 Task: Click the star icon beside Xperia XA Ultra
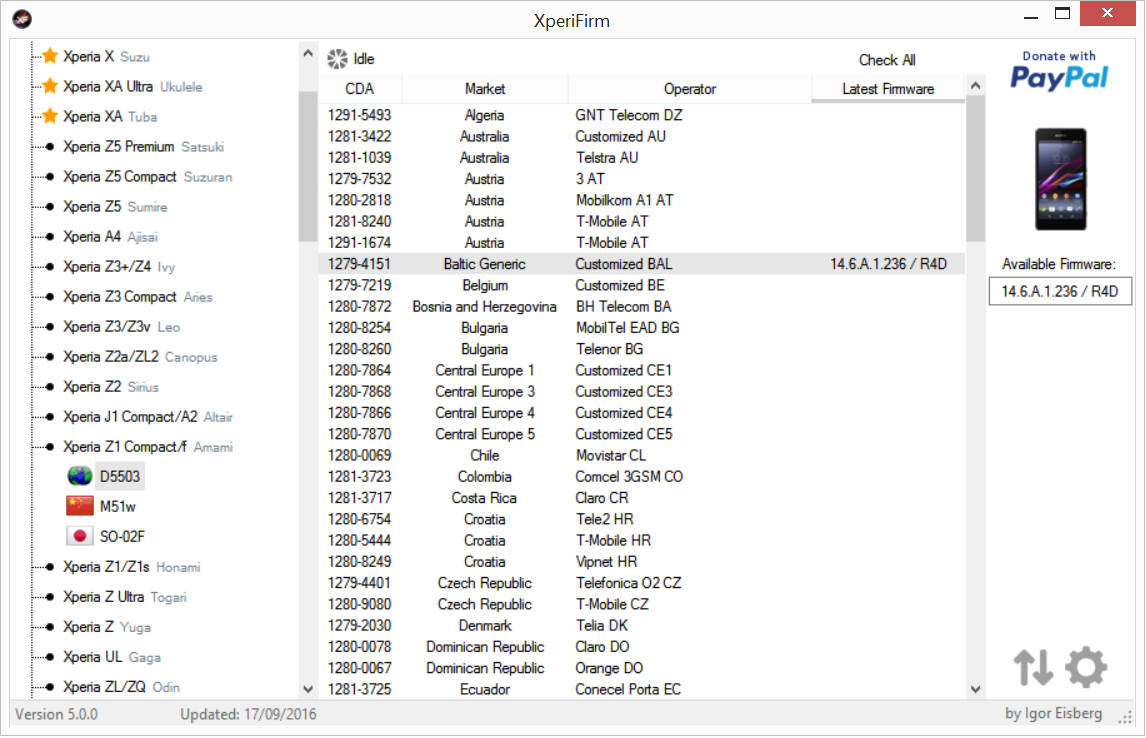(x=50, y=86)
